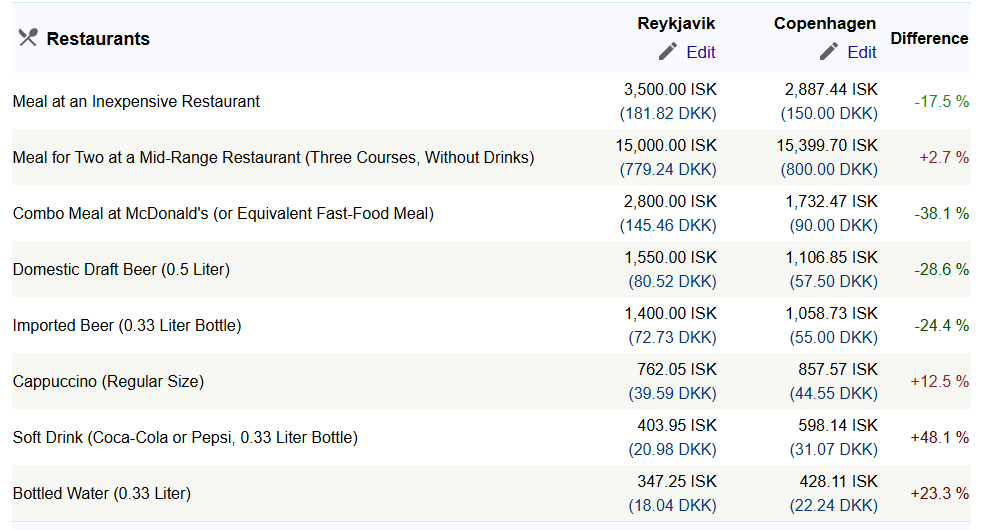Click the -24.4 % difference value
Screen dimensions: 1008x530
coord(942,325)
